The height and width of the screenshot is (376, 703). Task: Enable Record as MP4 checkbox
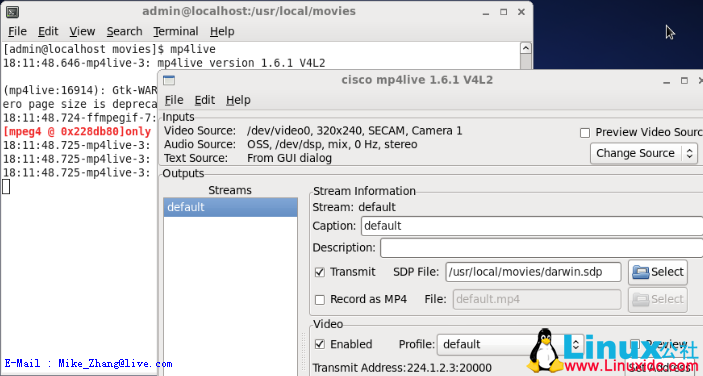coord(320,299)
